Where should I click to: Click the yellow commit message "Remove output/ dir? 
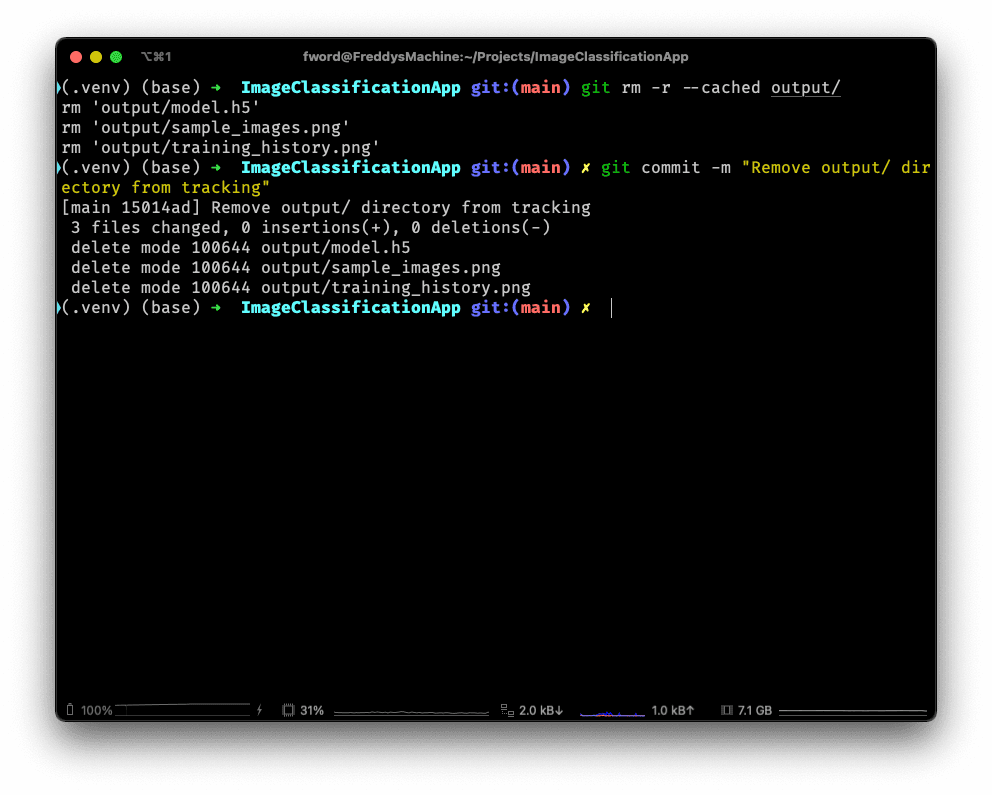[x=836, y=168]
